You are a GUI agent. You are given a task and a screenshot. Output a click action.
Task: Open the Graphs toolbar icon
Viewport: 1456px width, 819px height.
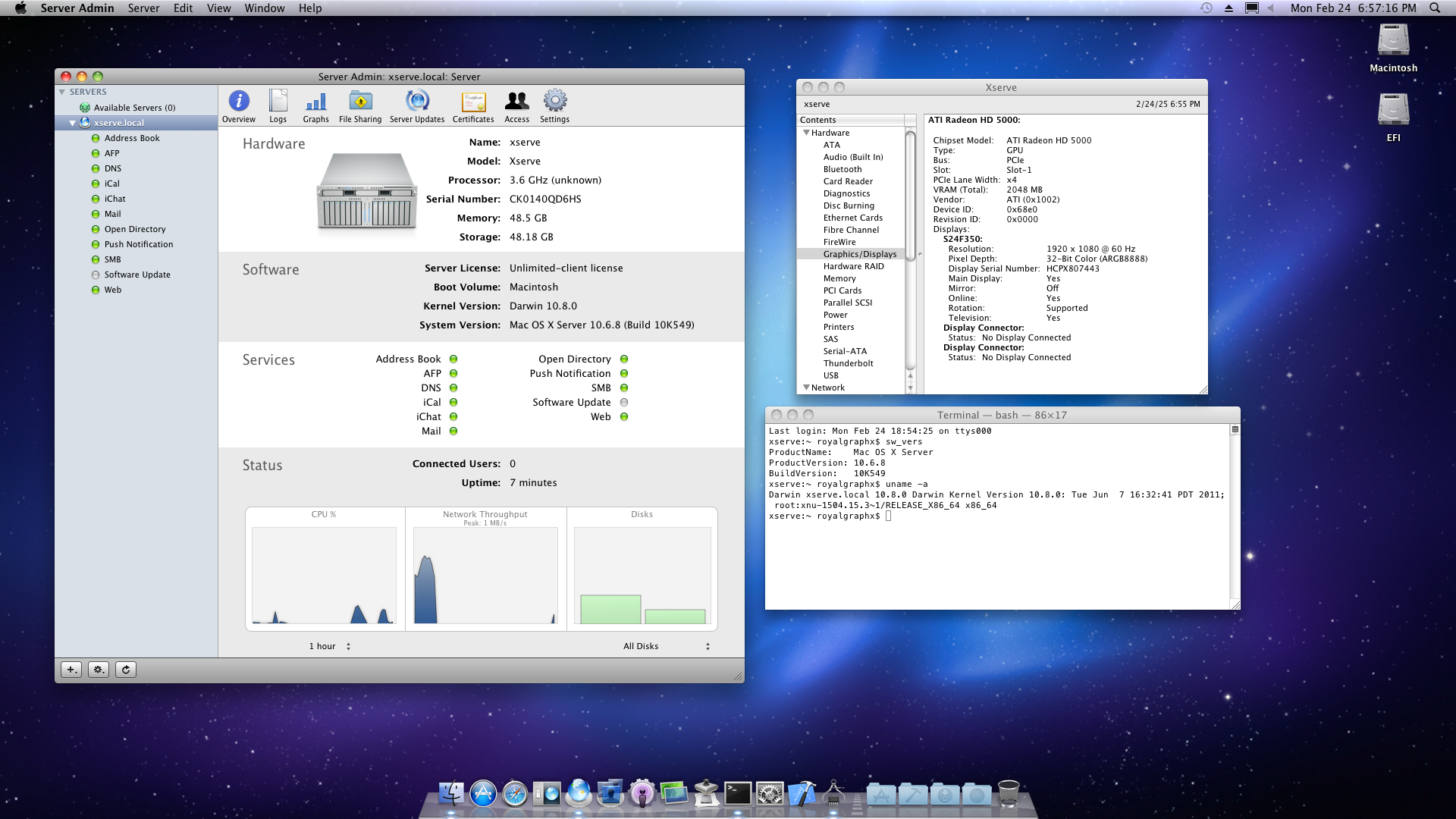point(315,106)
